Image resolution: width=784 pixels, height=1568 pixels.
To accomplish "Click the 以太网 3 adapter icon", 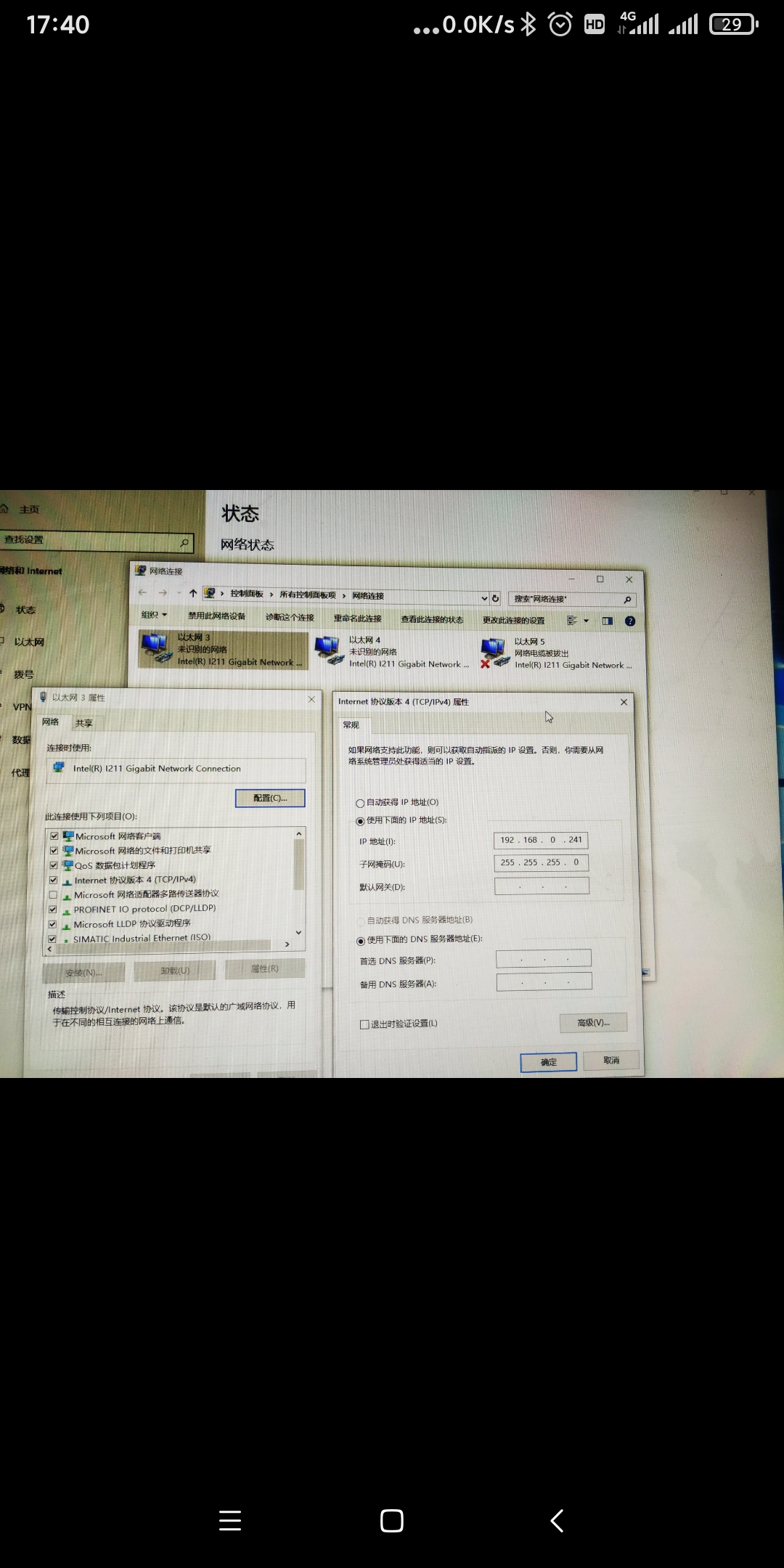I will 156,648.
